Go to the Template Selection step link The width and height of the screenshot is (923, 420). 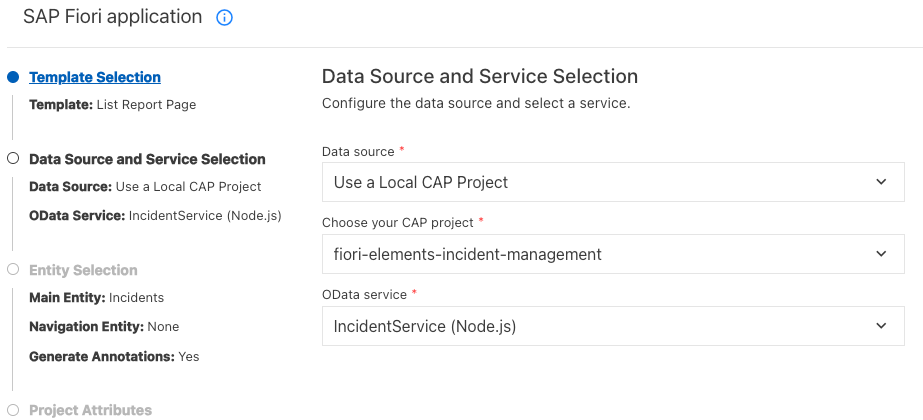coord(95,77)
